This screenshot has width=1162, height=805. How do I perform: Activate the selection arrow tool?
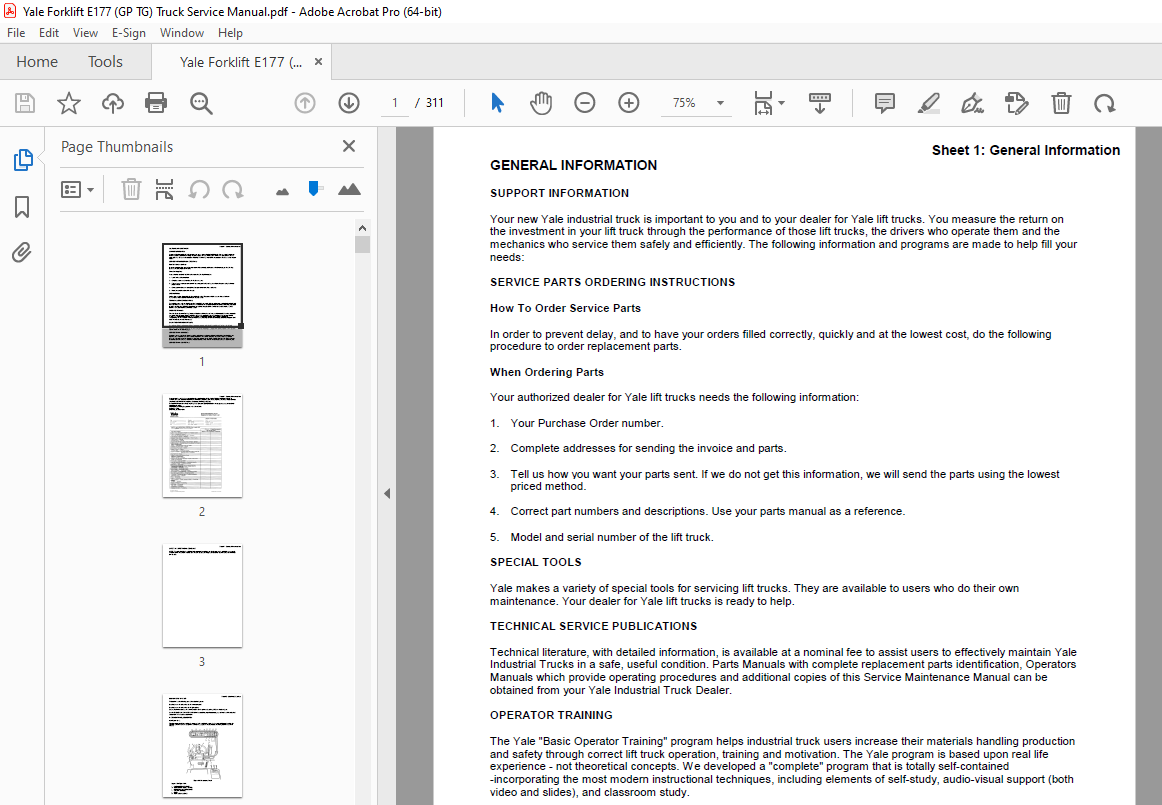pos(497,103)
